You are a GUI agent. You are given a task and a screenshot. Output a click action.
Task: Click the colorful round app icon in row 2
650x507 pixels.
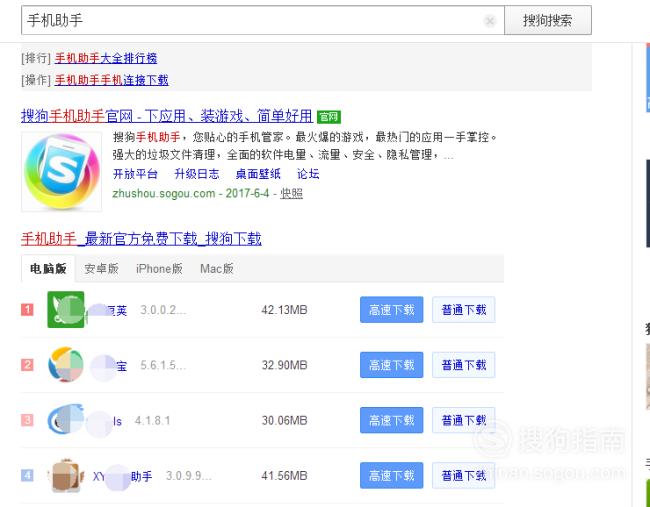(x=65, y=365)
